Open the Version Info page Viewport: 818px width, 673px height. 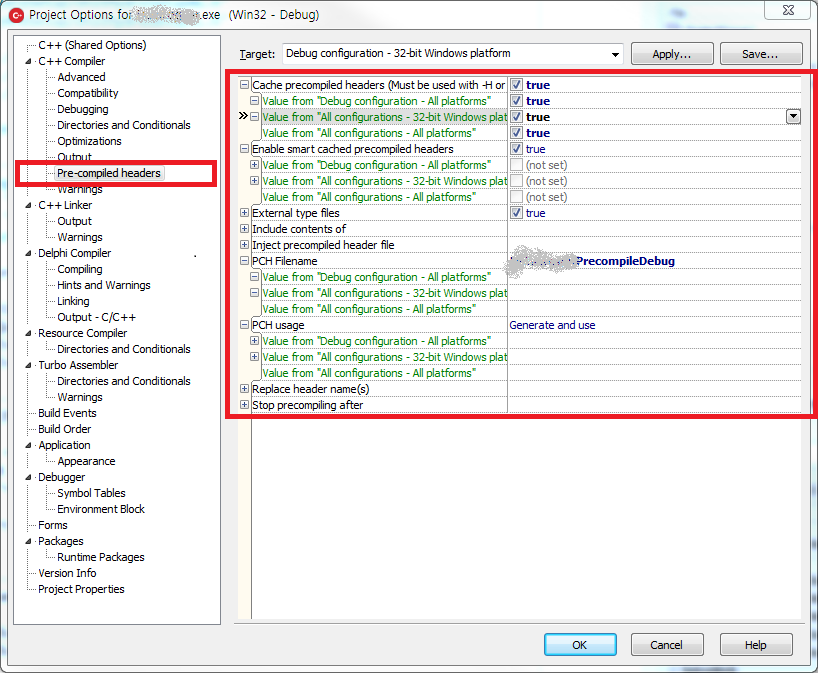coord(67,573)
